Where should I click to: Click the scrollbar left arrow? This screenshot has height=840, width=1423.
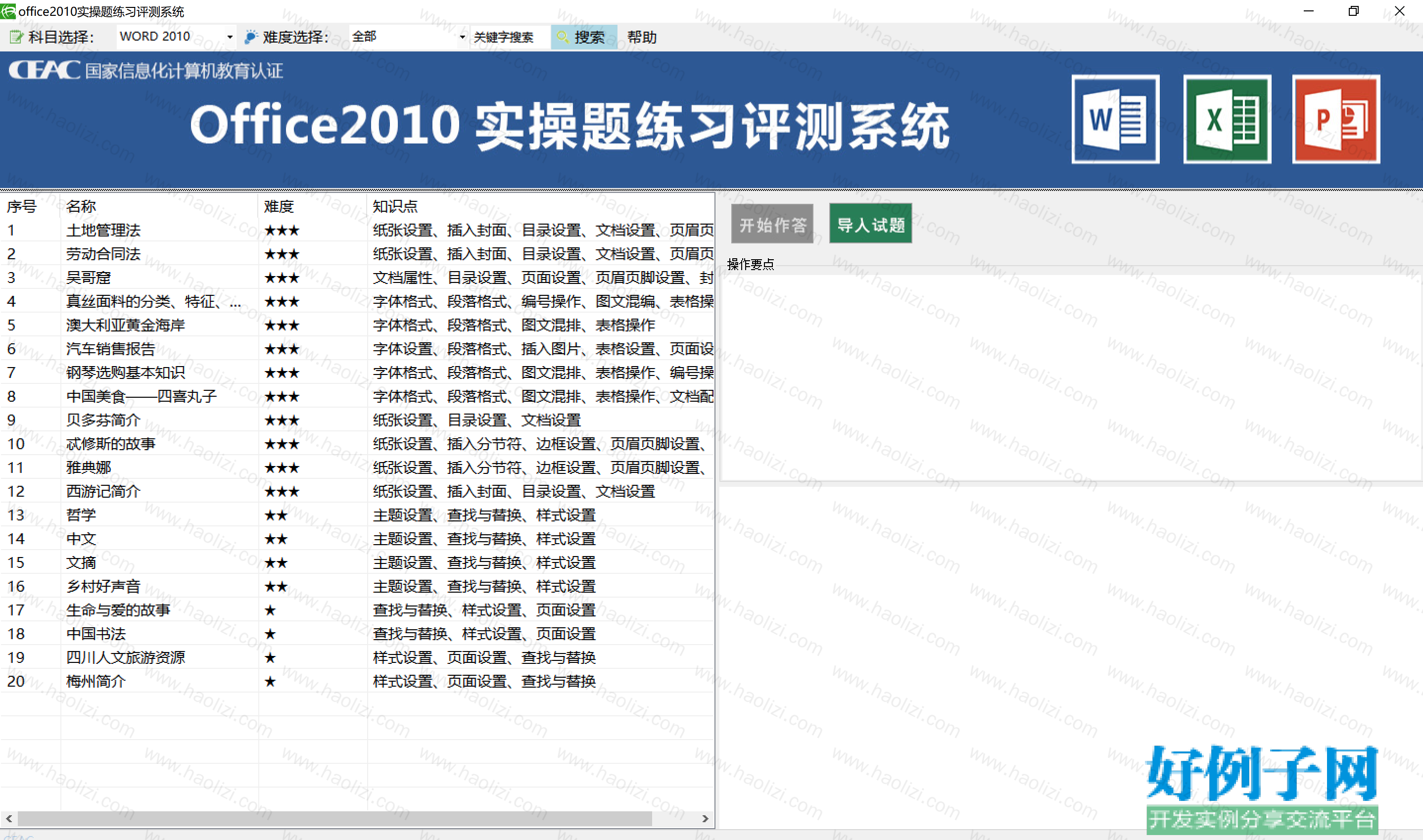tap(9, 819)
